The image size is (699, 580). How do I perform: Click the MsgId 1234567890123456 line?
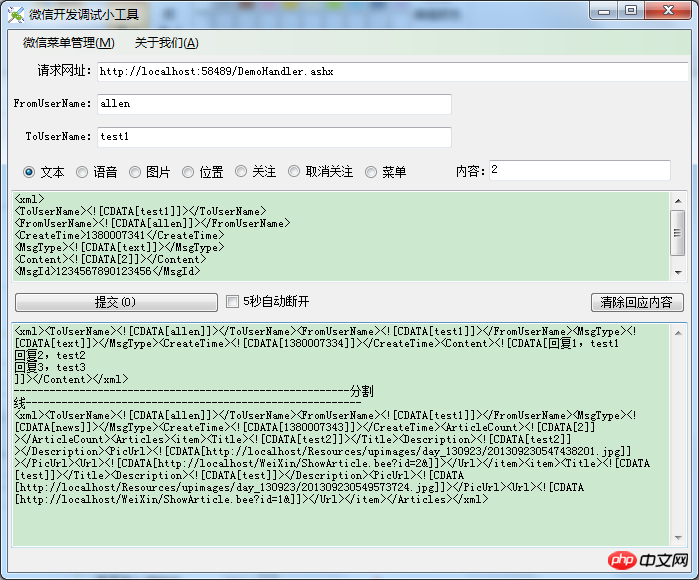pyautogui.click(x=107, y=271)
